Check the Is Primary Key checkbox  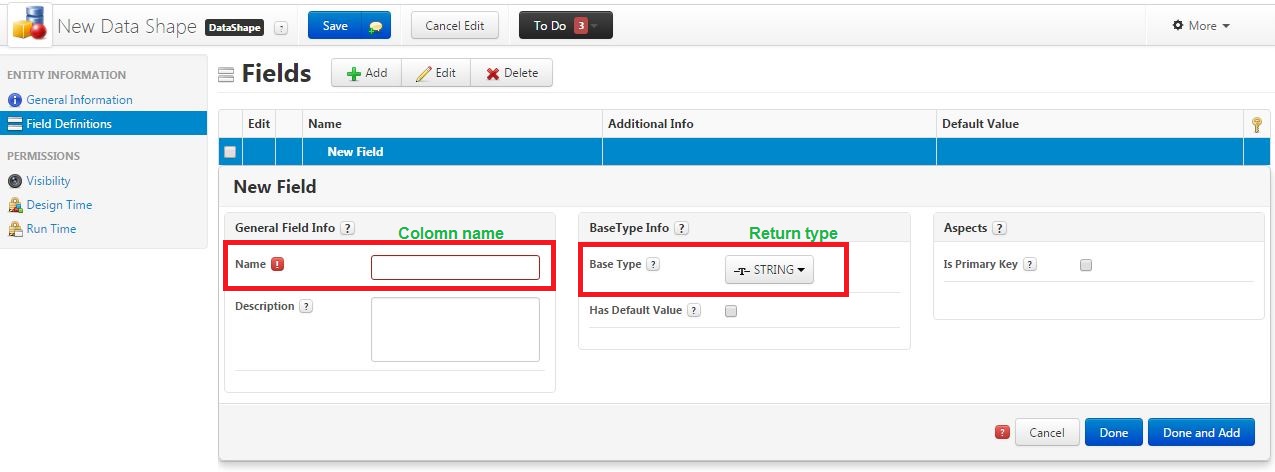tap(1086, 265)
